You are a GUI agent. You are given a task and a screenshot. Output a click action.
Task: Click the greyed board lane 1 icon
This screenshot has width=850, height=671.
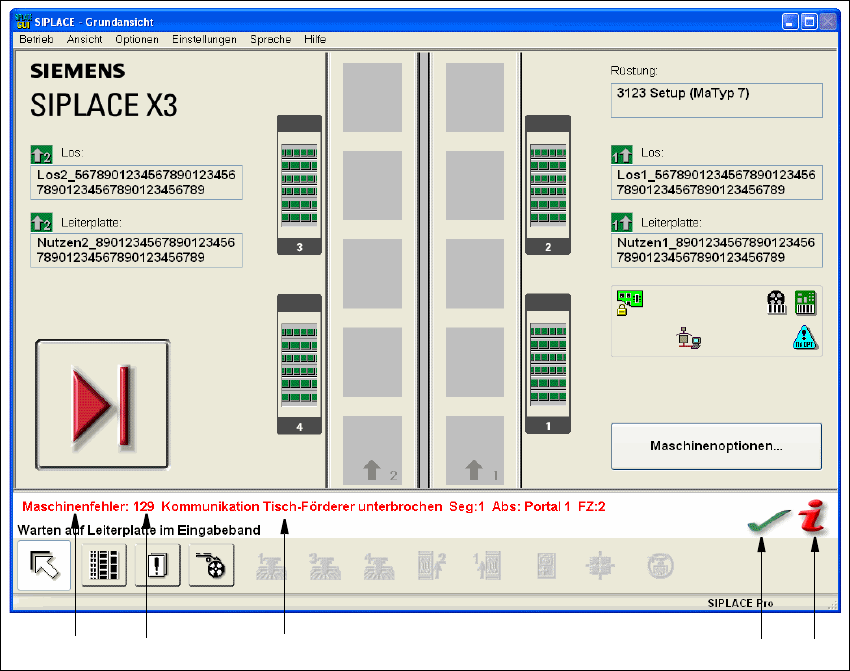coord(487,566)
